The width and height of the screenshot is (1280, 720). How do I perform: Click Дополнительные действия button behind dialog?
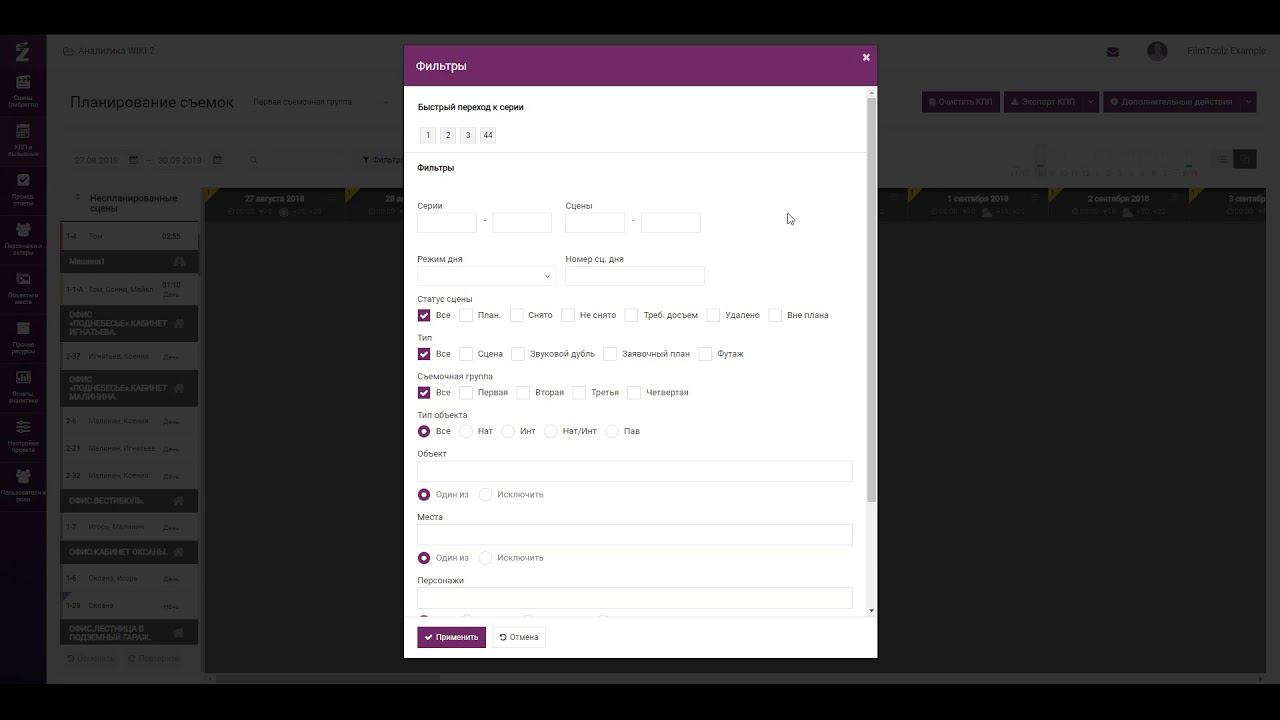(x=1172, y=102)
